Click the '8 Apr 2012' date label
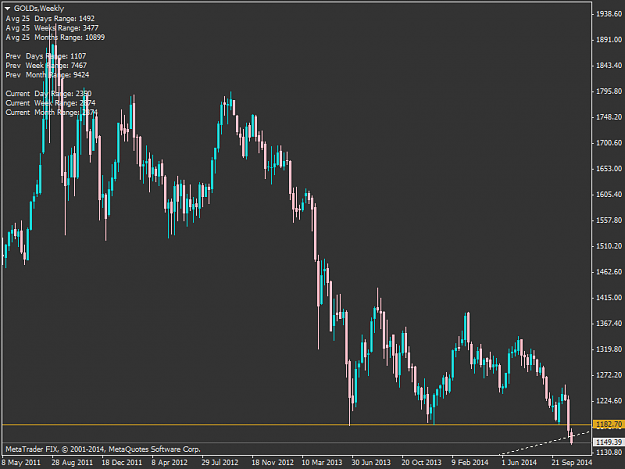625x469 pixels. coord(169,463)
